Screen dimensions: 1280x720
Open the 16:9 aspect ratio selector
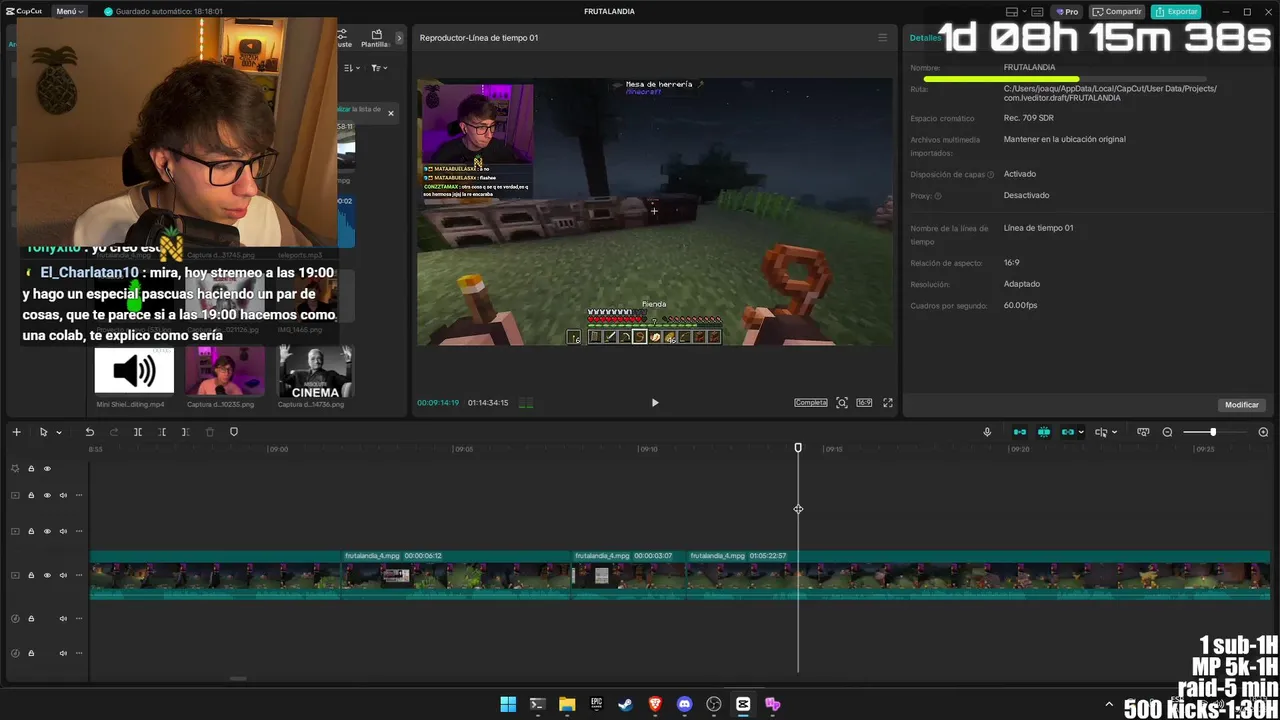864,403
